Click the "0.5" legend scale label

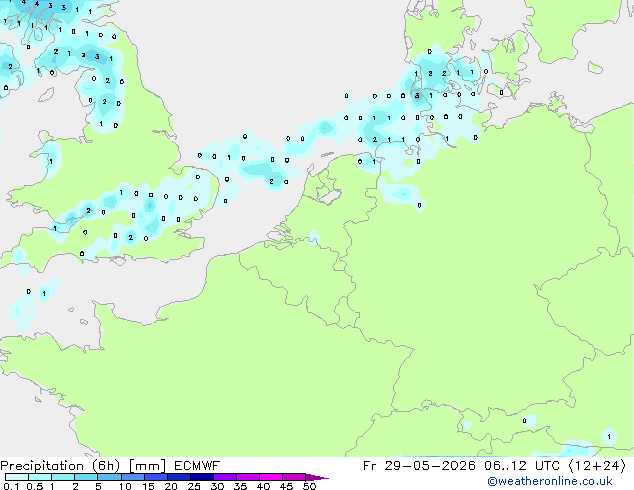[x=35, y=486]
